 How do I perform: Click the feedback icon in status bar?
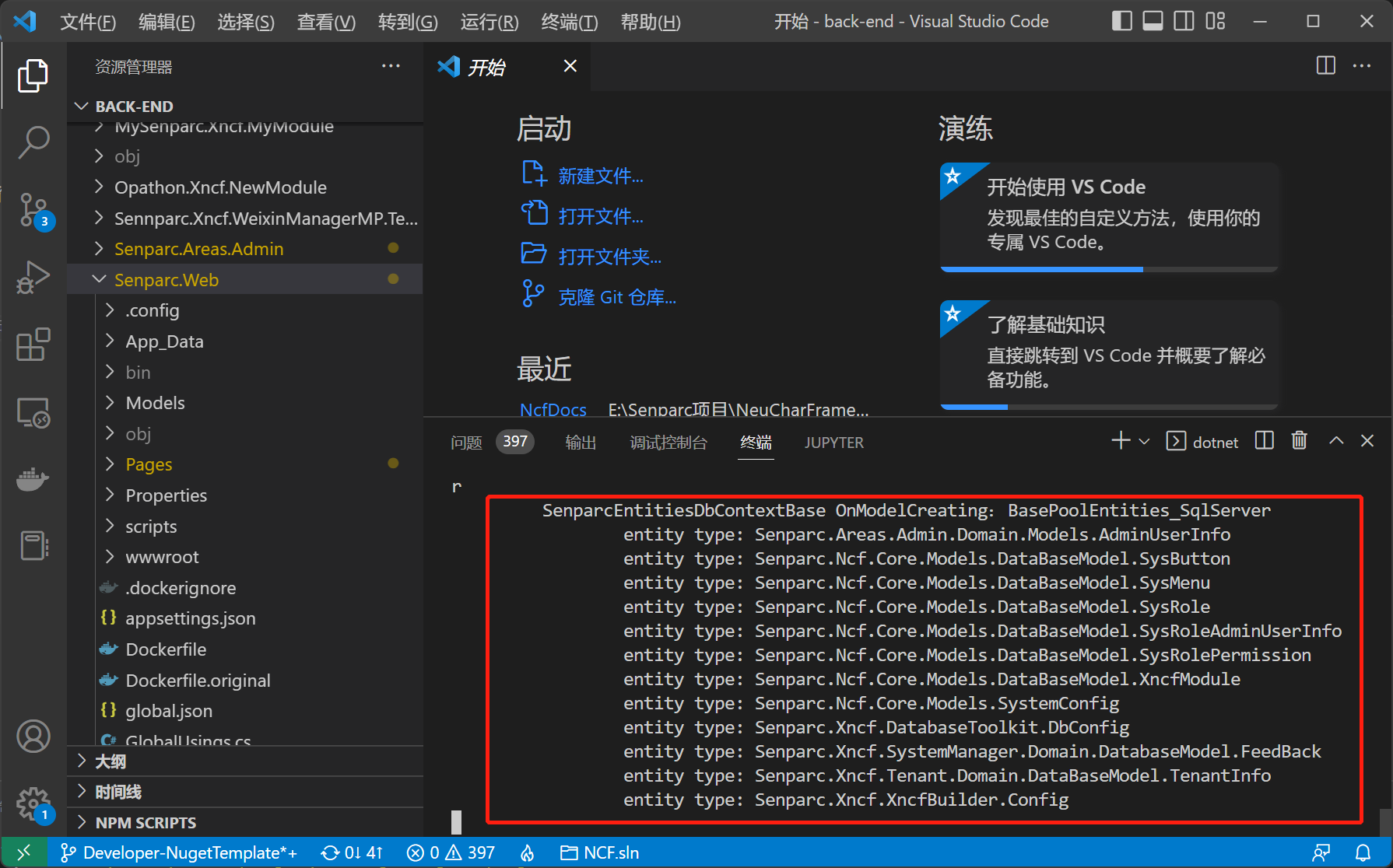pos(1321,852)
